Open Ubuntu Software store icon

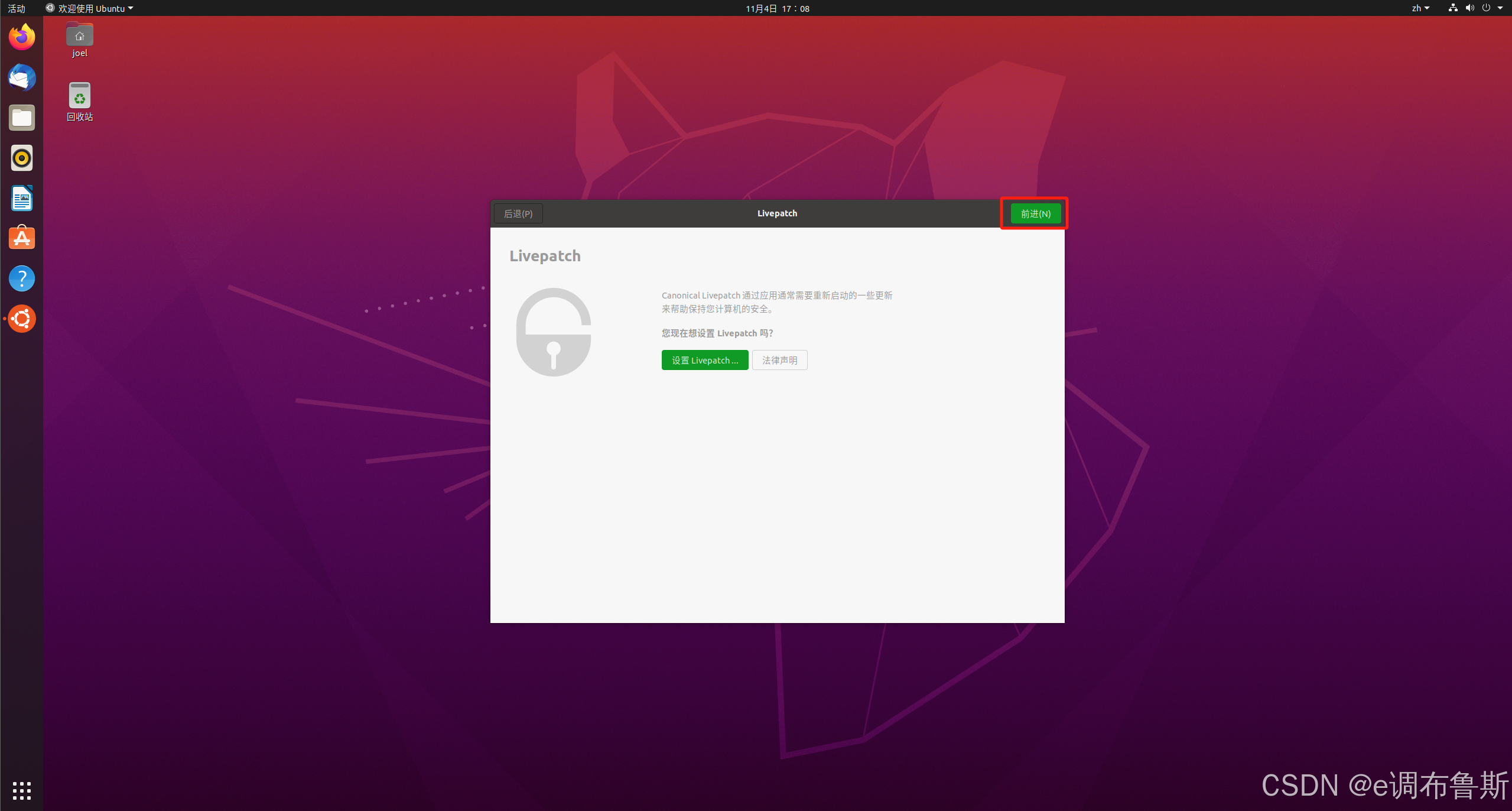(22, 238)
